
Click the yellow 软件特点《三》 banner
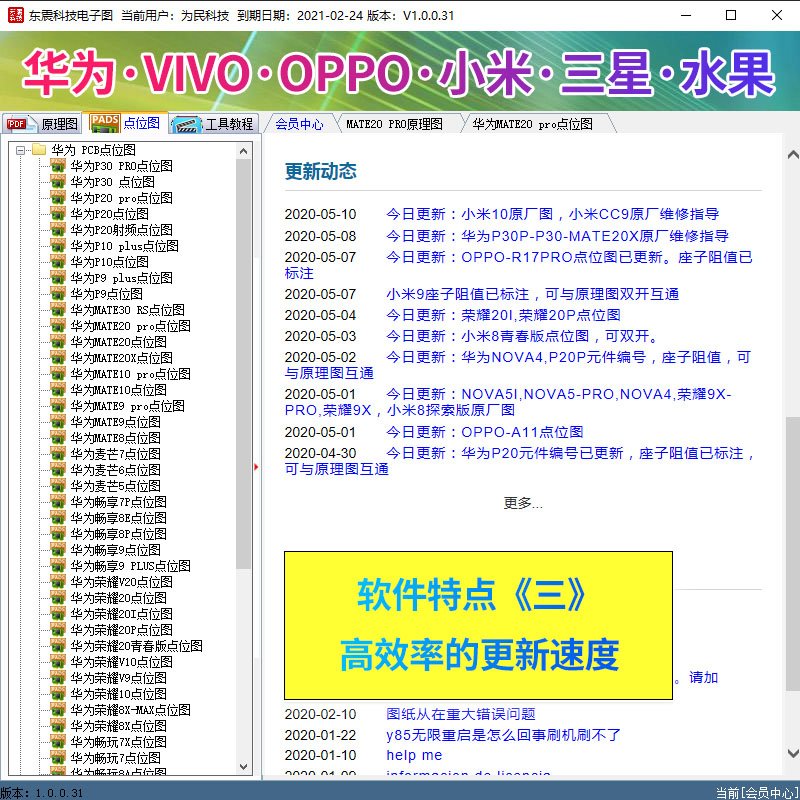478,625
